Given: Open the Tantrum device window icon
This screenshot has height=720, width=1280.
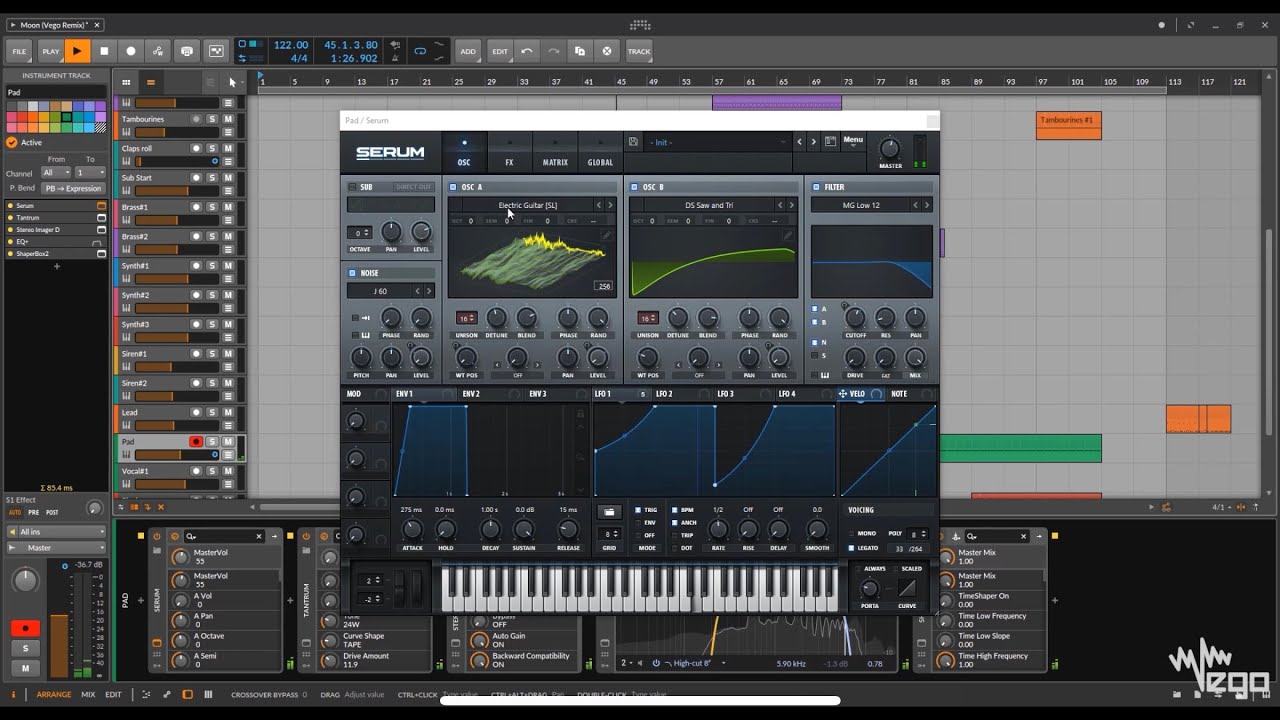Looking at the screenshot, I should (101, 218).
